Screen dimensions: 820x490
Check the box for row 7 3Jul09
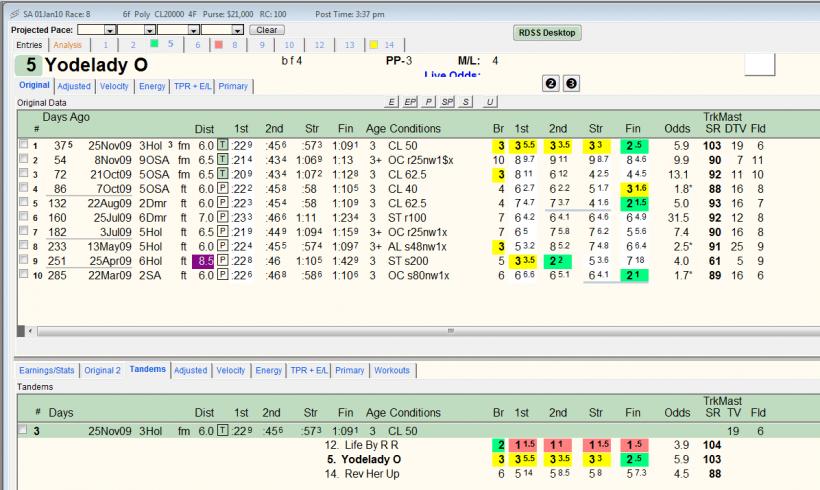tap(24, 231)
